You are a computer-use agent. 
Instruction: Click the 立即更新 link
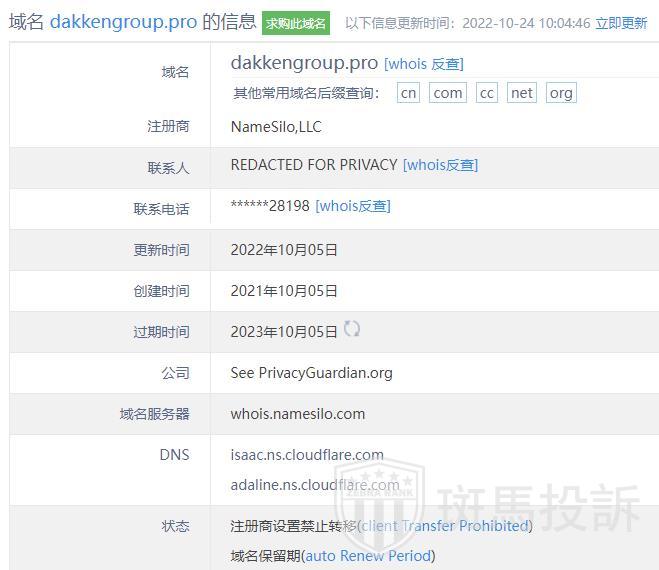point(621,23)
